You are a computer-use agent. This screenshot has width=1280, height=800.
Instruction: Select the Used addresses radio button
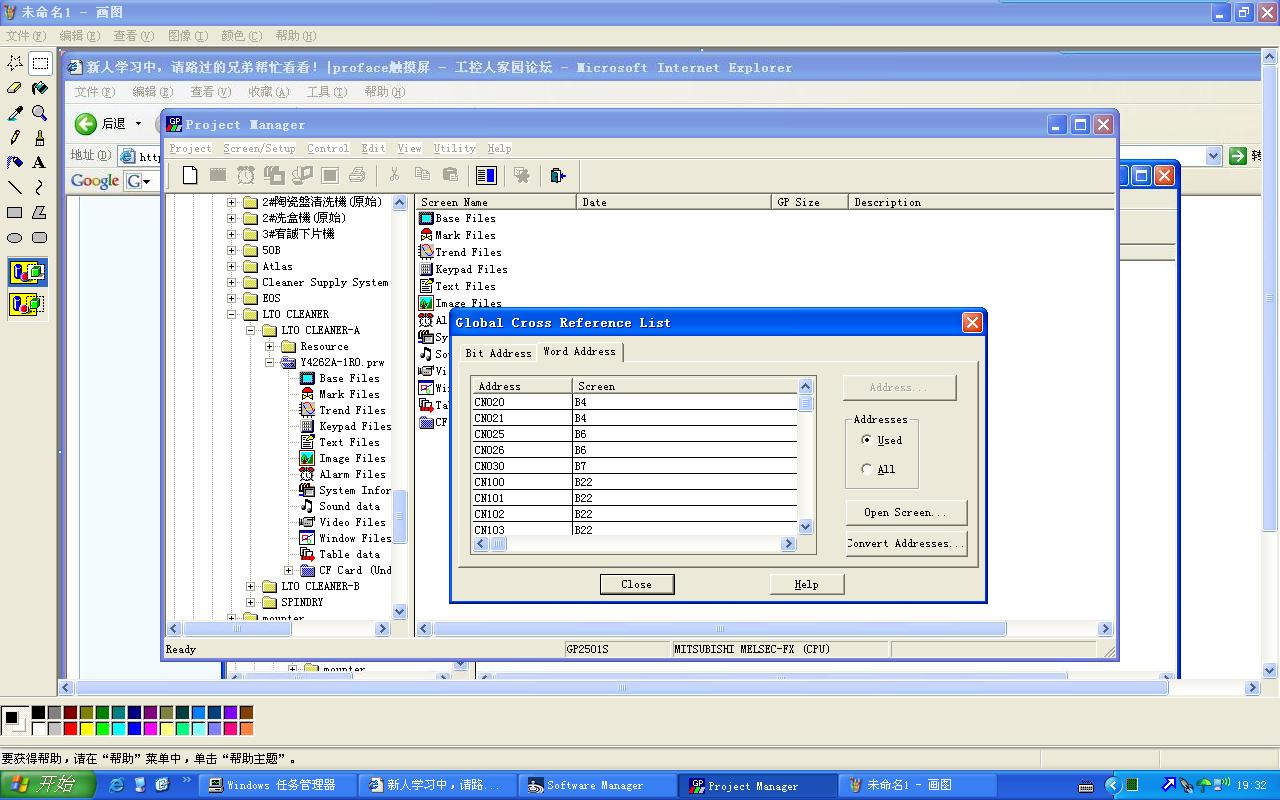point(867,440)
